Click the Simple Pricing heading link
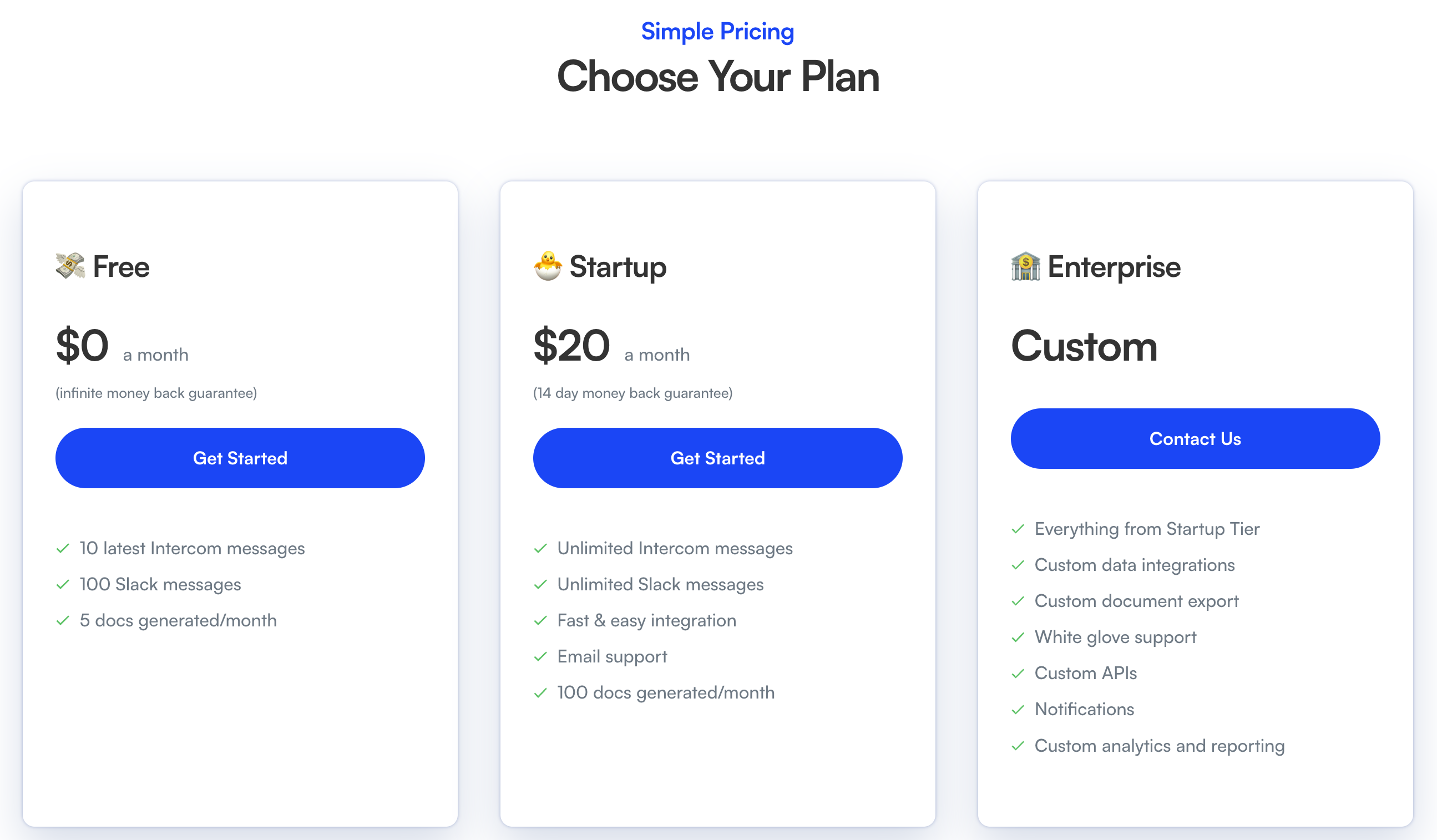The image size is (1437, 840). click(x=717, y=32)
